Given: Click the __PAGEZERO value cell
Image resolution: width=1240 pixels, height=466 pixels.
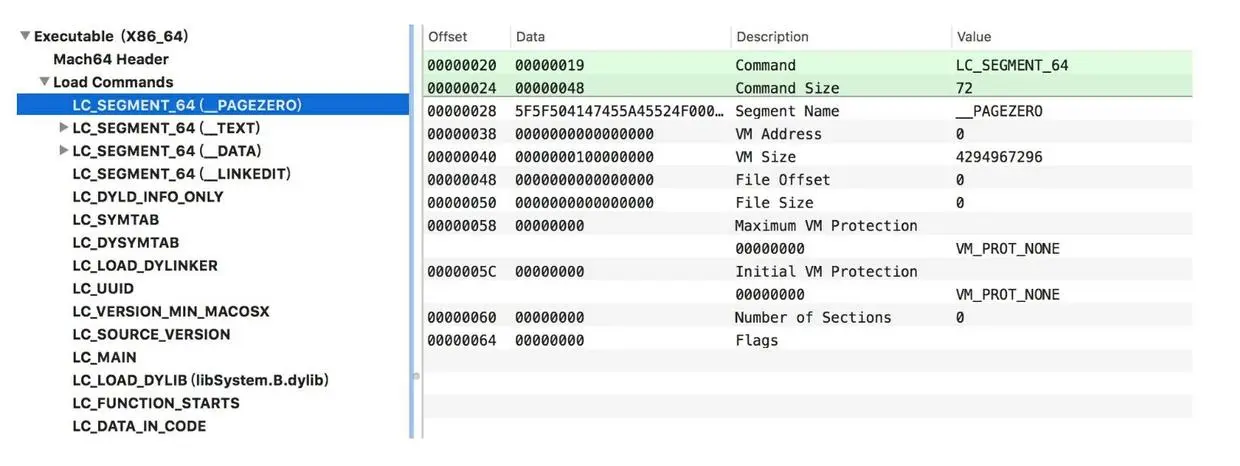Looking at the screenshot, I should pyautogui.click(x=999, y=111).
